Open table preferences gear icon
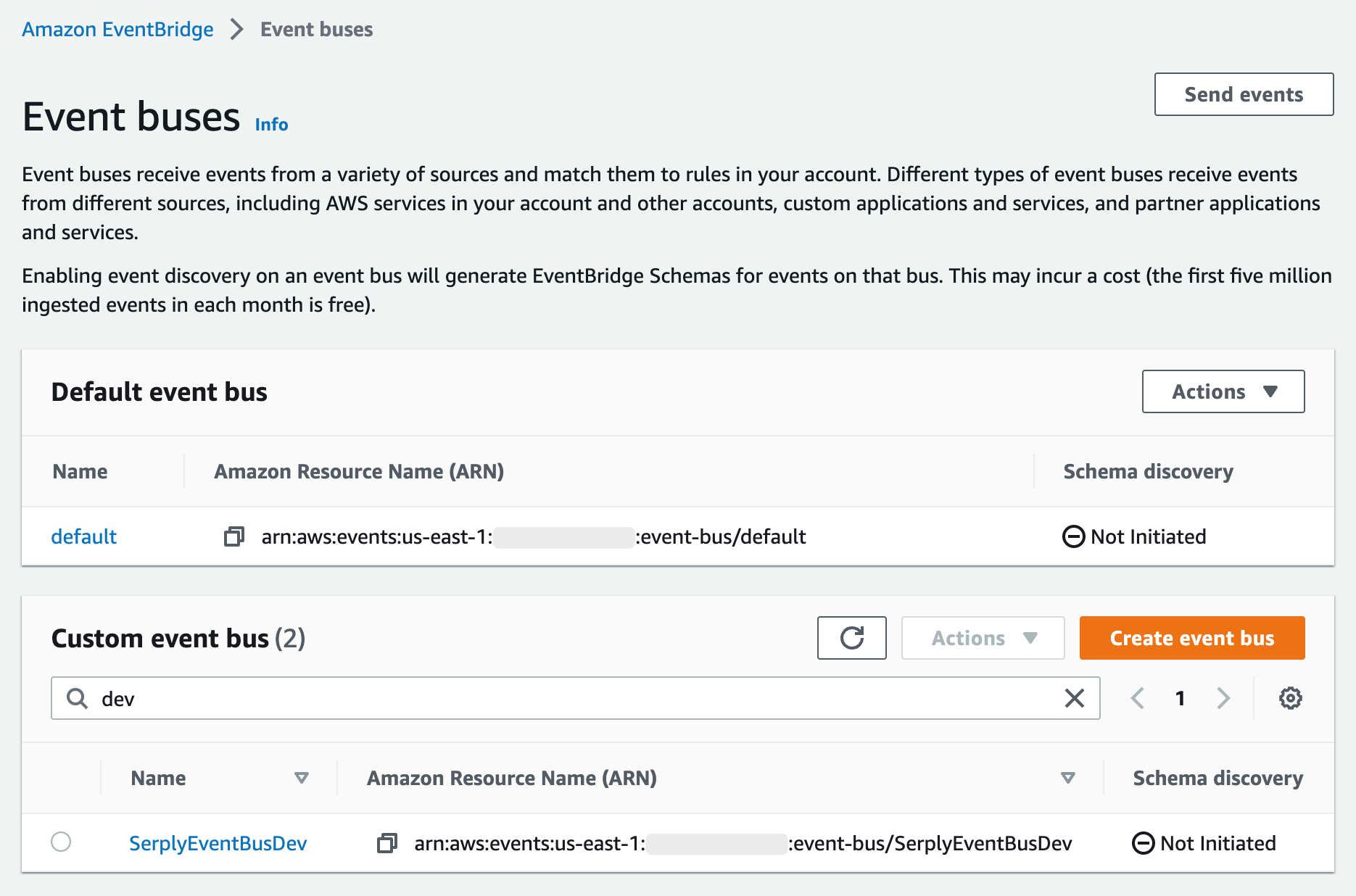The width and height of the screenshot is (1356, 896). click(1290, 698)
